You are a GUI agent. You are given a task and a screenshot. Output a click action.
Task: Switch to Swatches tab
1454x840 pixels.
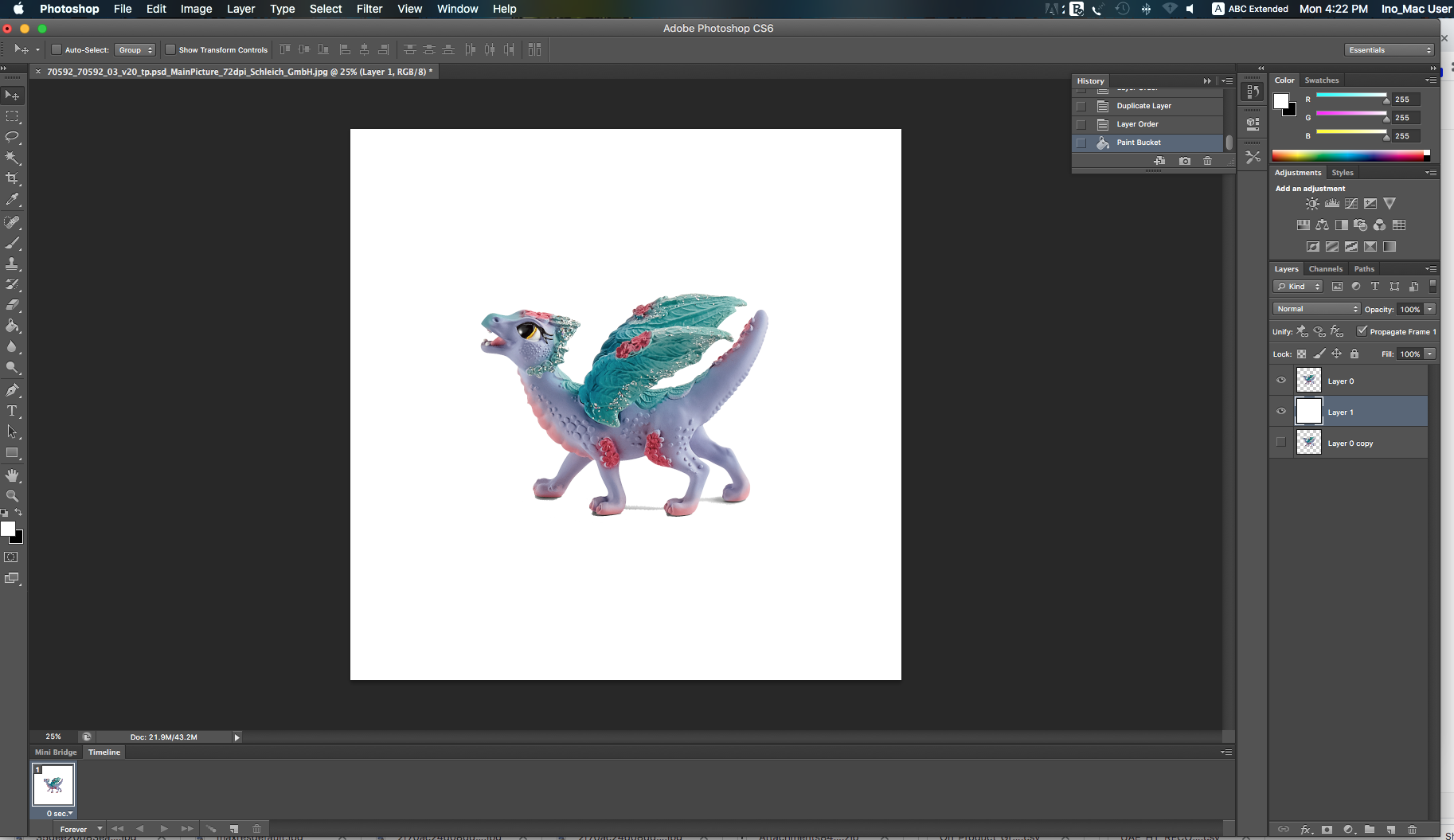[x=1322, y=80]
